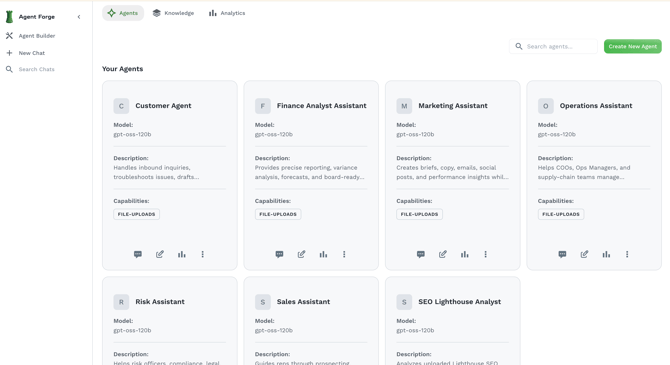Click the Customer Agent avatar letter C

point(121,106)
